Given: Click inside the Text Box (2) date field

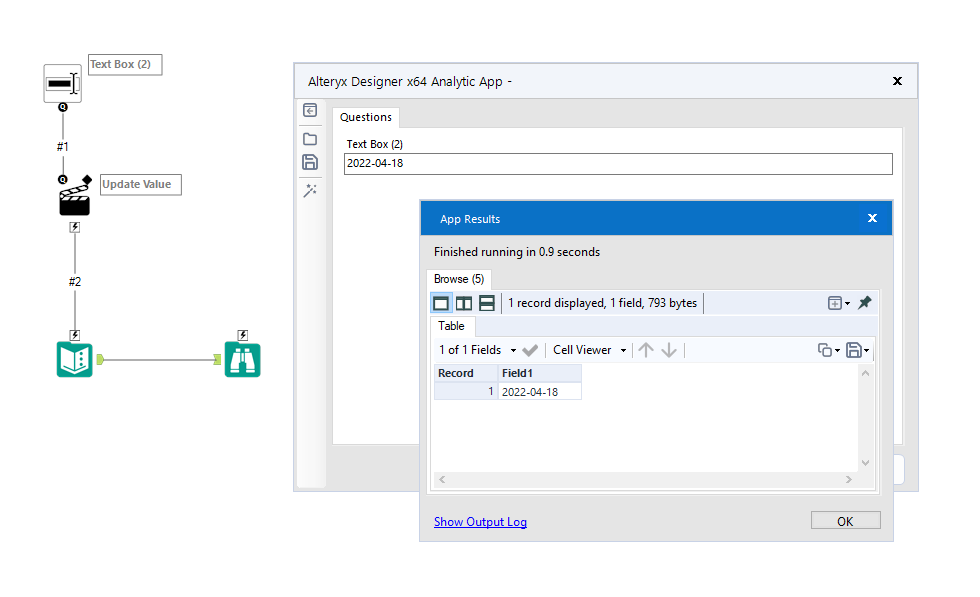Looking at the screenshot, I should coord(620,163).
